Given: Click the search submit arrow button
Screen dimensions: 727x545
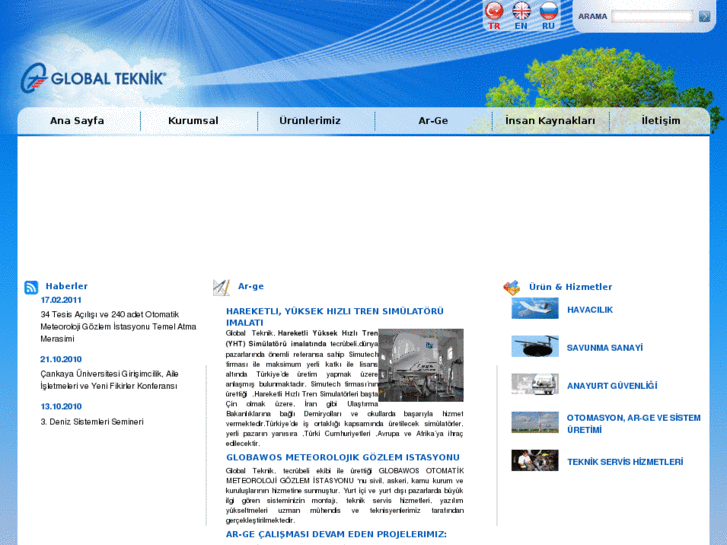Looking at the screenshot, I should [704, 16].
